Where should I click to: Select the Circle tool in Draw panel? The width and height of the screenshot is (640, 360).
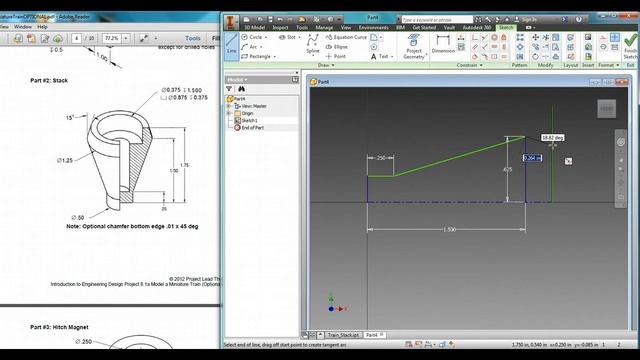pos(252,37)
